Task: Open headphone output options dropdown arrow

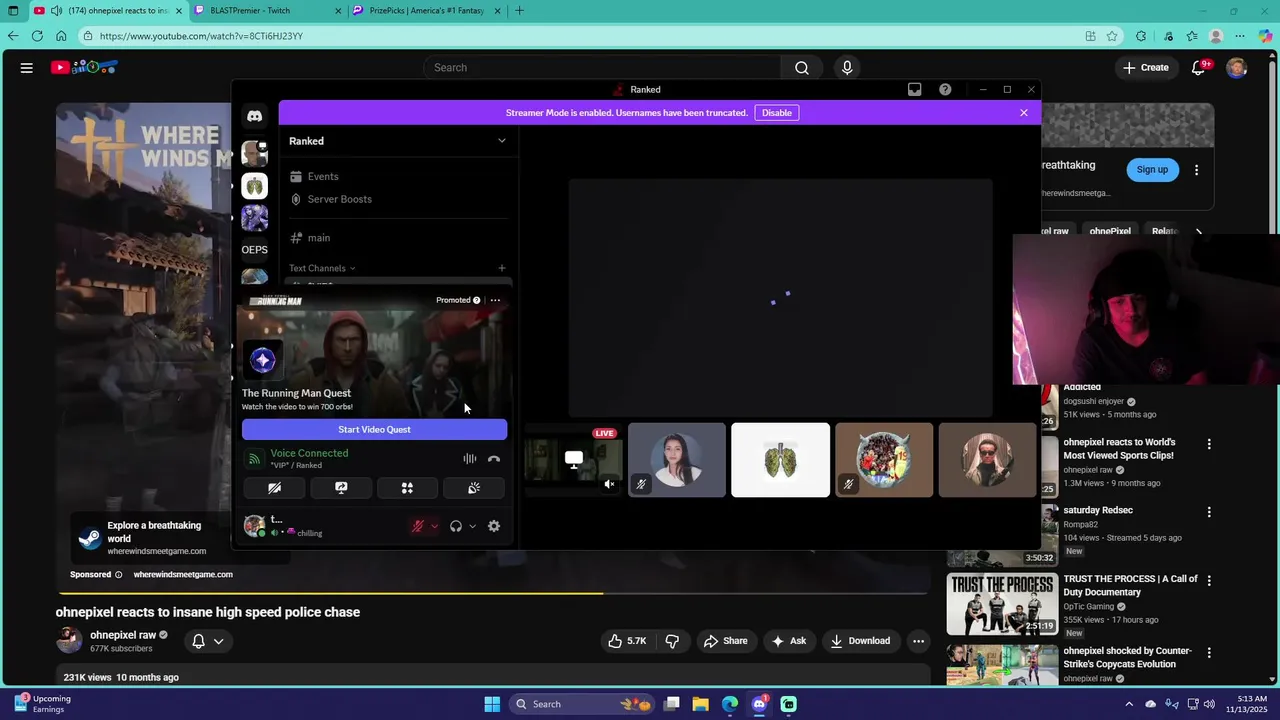Action: [472, 526]
